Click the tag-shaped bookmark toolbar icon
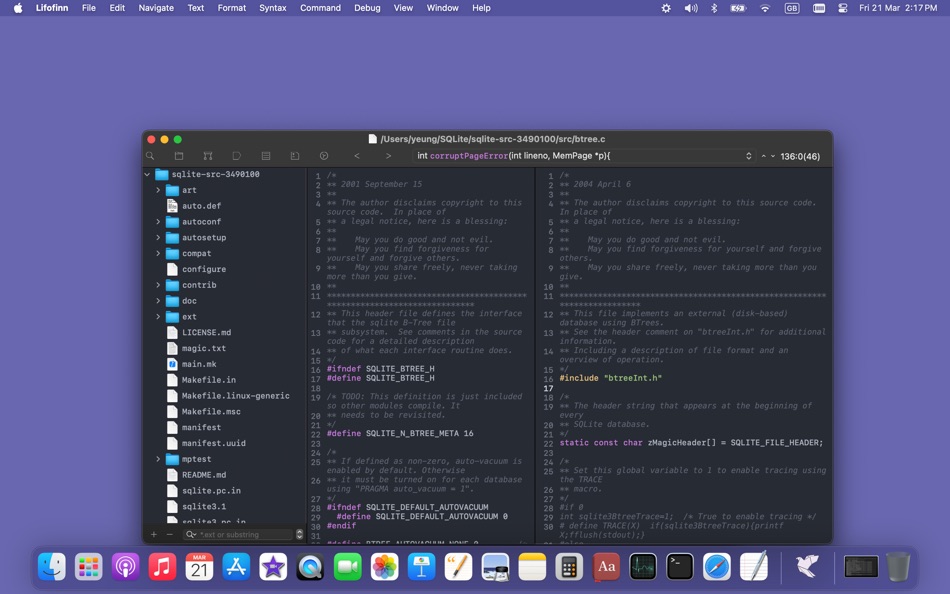The image size is (950, 594). (237, 156)
